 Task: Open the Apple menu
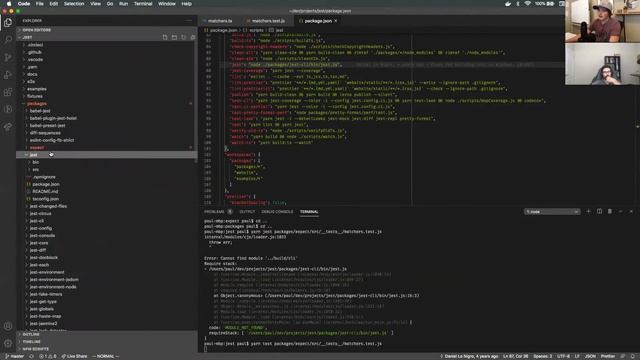[x=9, y=4]
